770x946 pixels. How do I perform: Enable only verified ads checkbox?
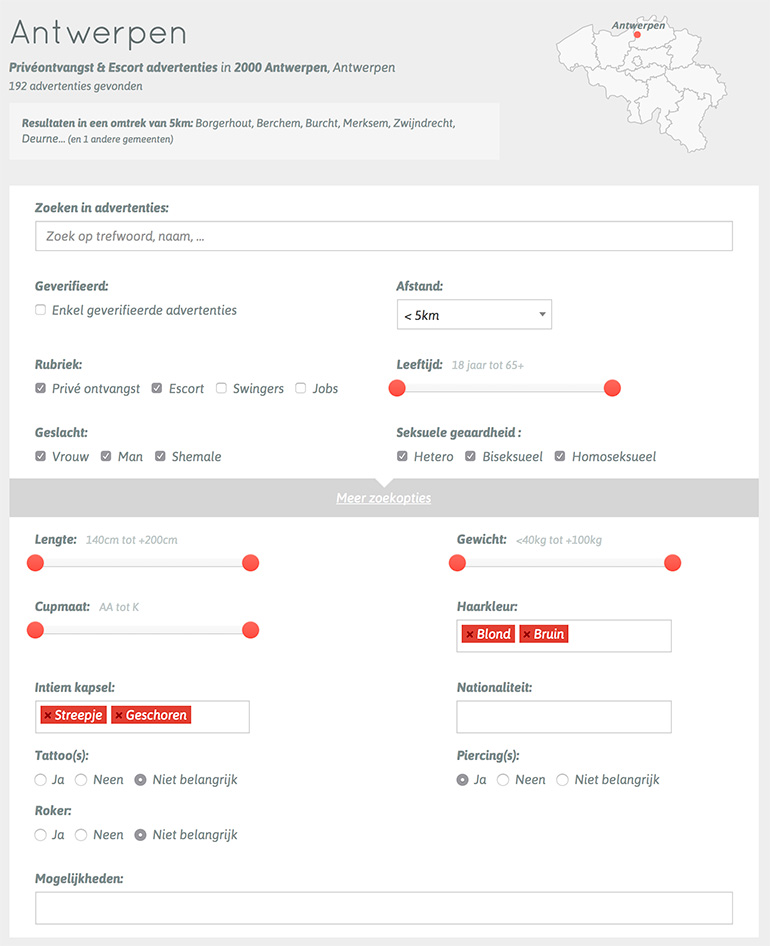pos(41,310)
